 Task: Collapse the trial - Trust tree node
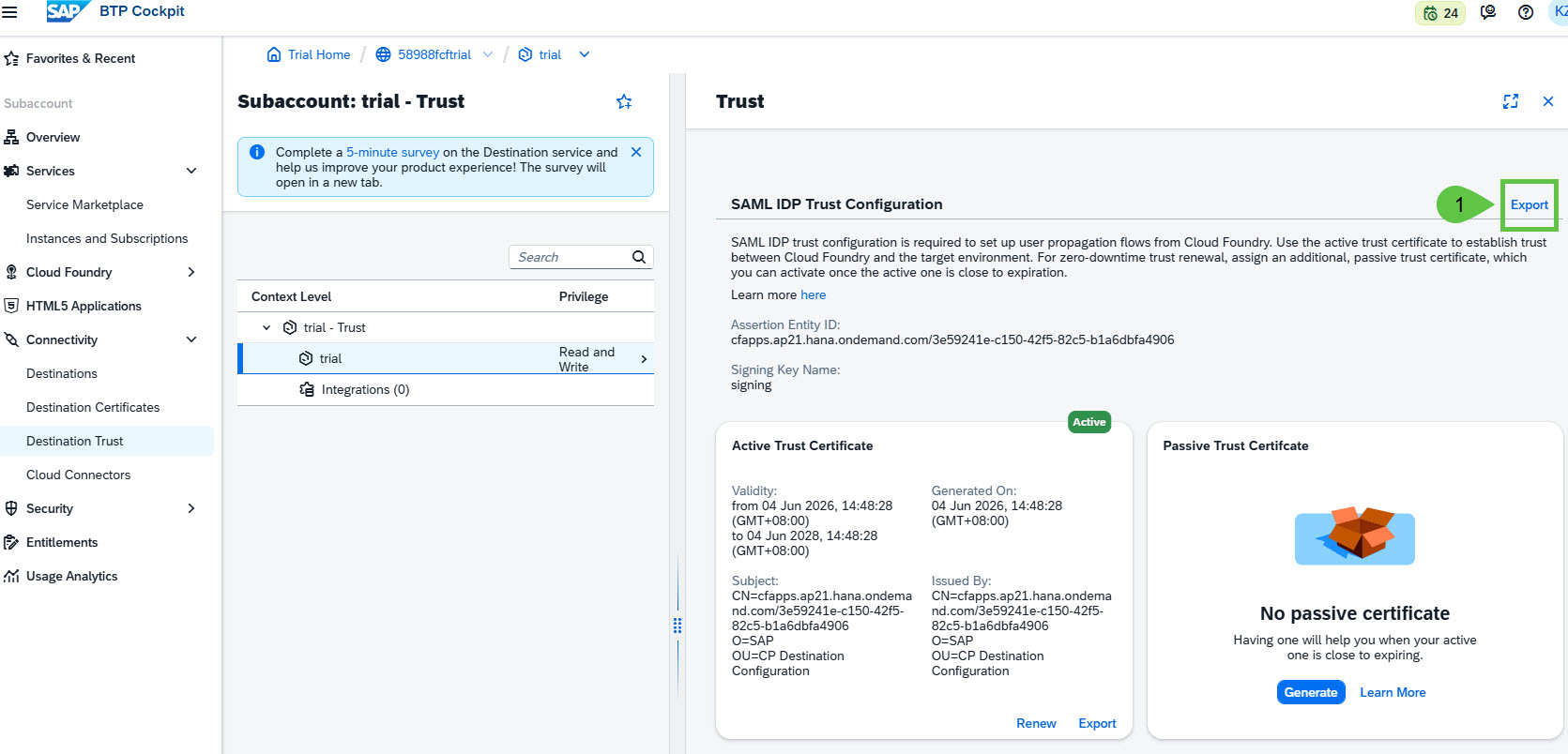[x=266, y=327]
